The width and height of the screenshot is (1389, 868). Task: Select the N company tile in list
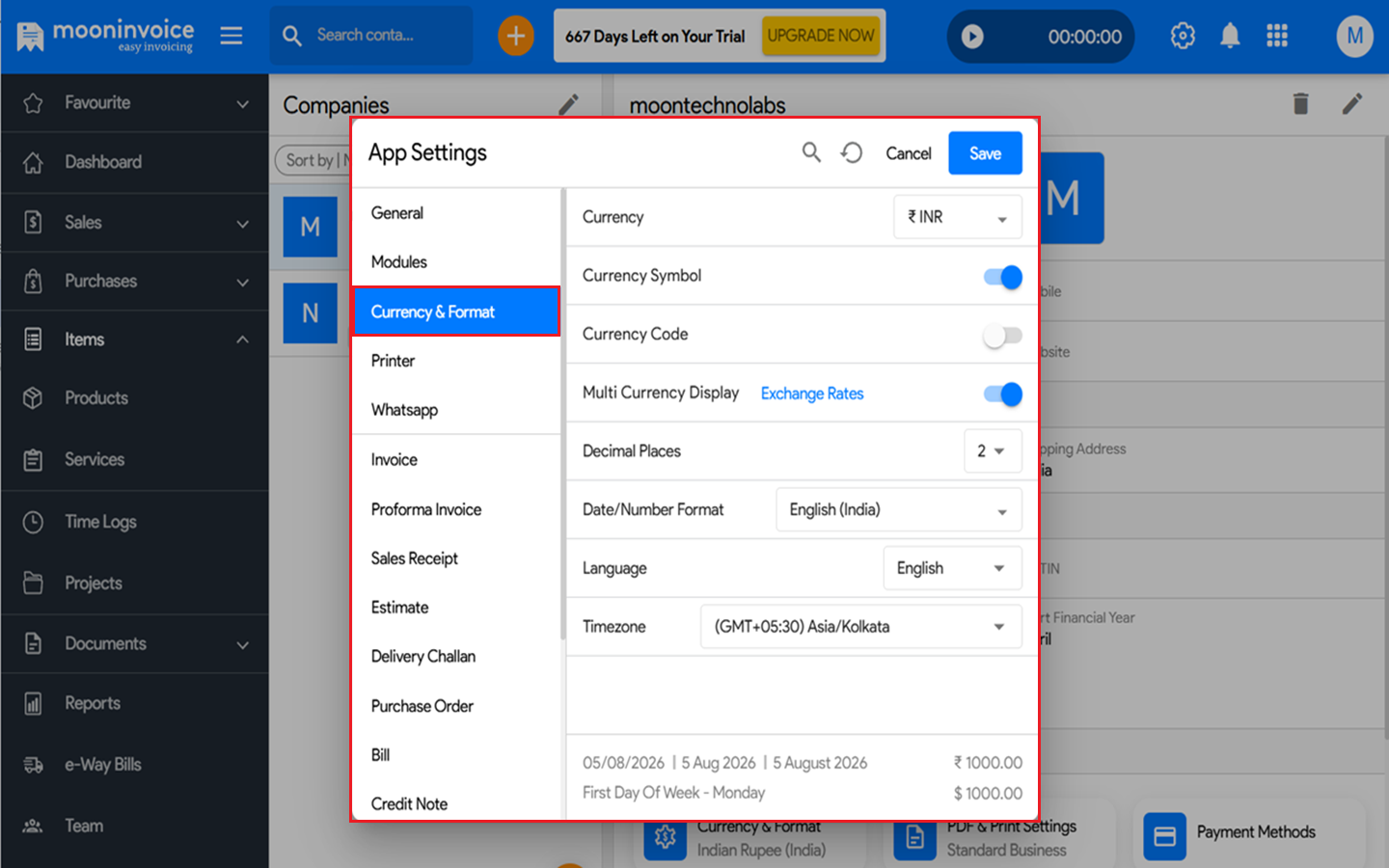tap(311, 313)
